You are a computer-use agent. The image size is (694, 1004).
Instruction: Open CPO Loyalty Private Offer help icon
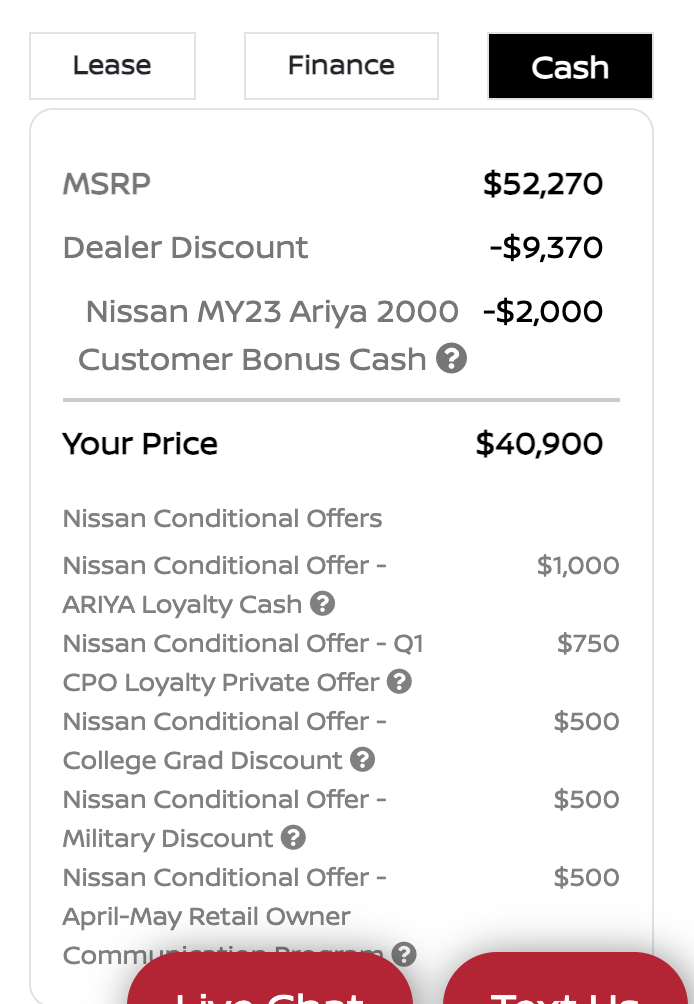pos(399,681)
